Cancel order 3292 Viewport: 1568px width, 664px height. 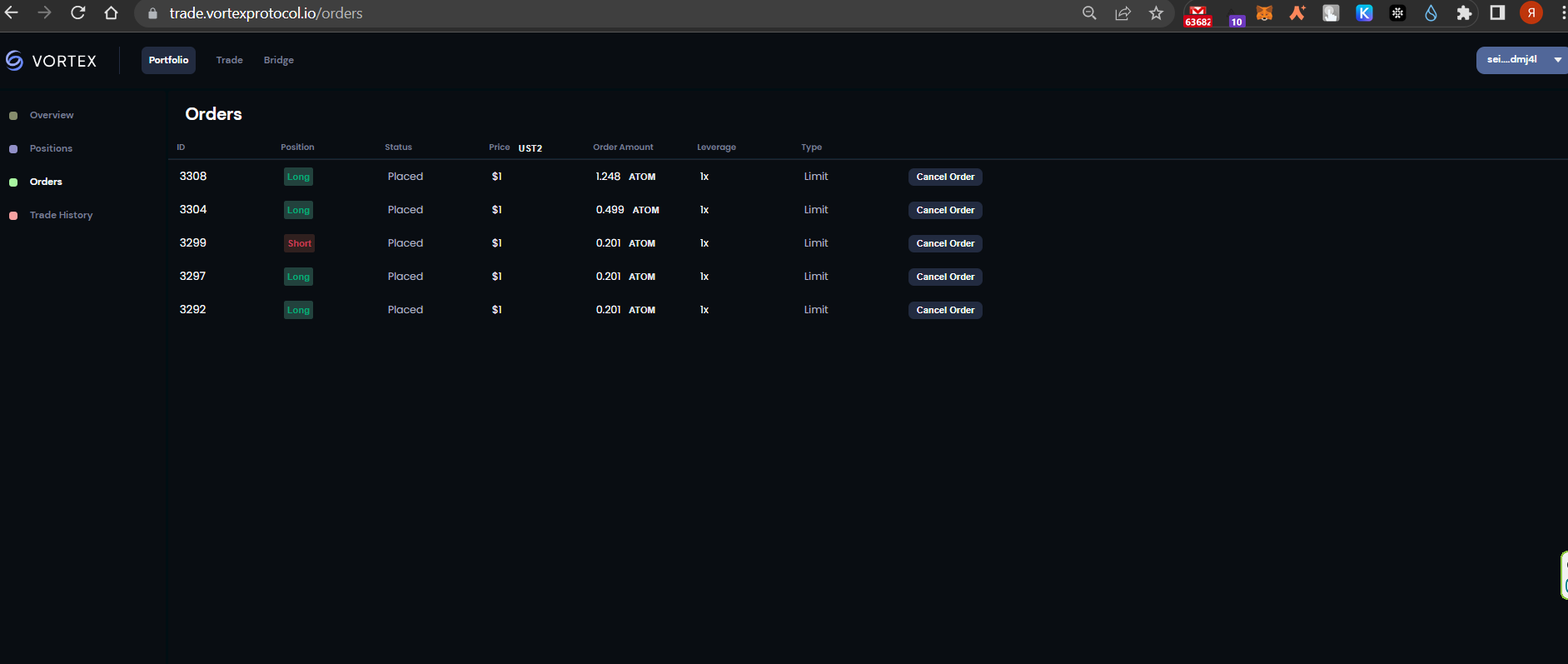945,310
